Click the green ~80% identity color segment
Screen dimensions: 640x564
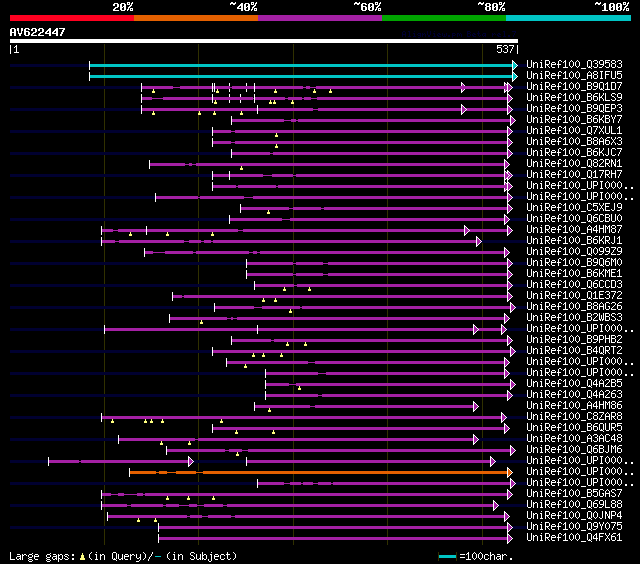pyautogui.click(x=444, y=18)
